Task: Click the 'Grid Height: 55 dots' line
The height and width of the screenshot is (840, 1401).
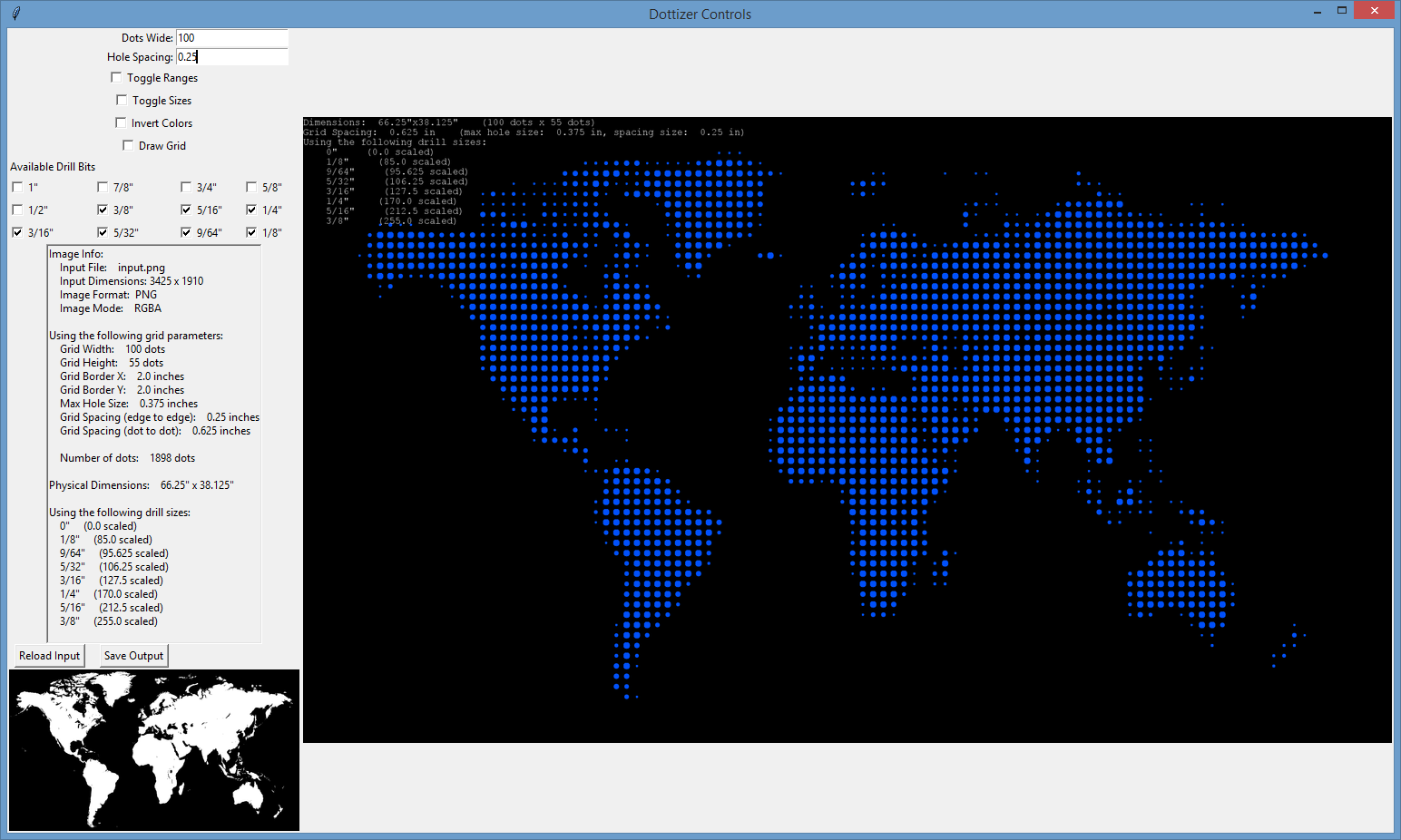Action: [112, 363]
